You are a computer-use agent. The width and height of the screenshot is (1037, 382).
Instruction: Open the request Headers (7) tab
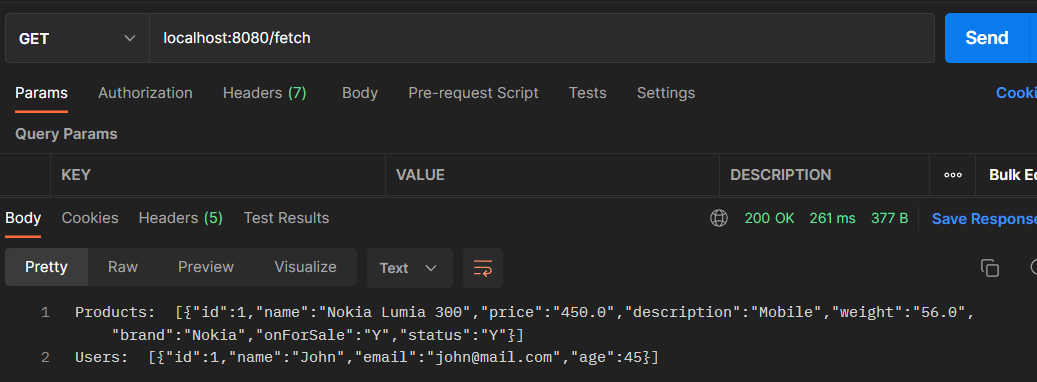pyautogui.click(x=265, y=93)
